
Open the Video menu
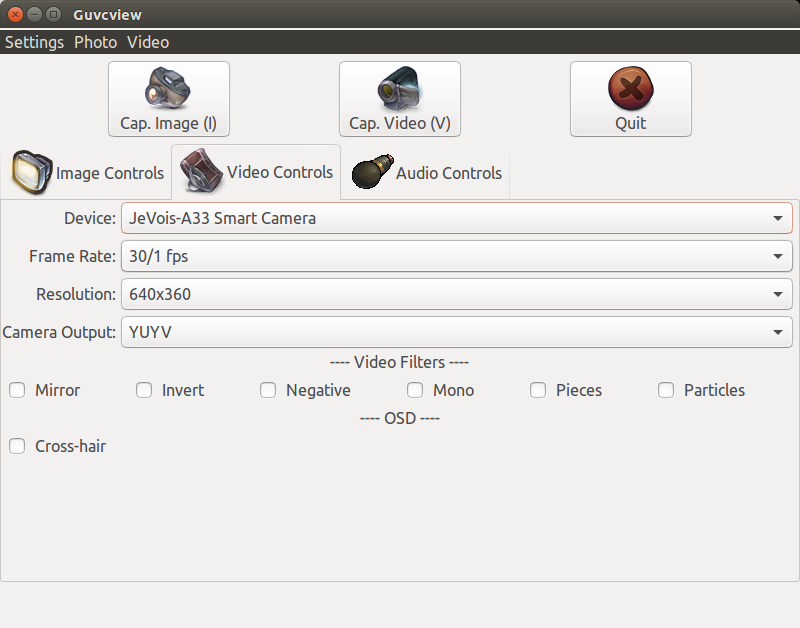point(148,42)
